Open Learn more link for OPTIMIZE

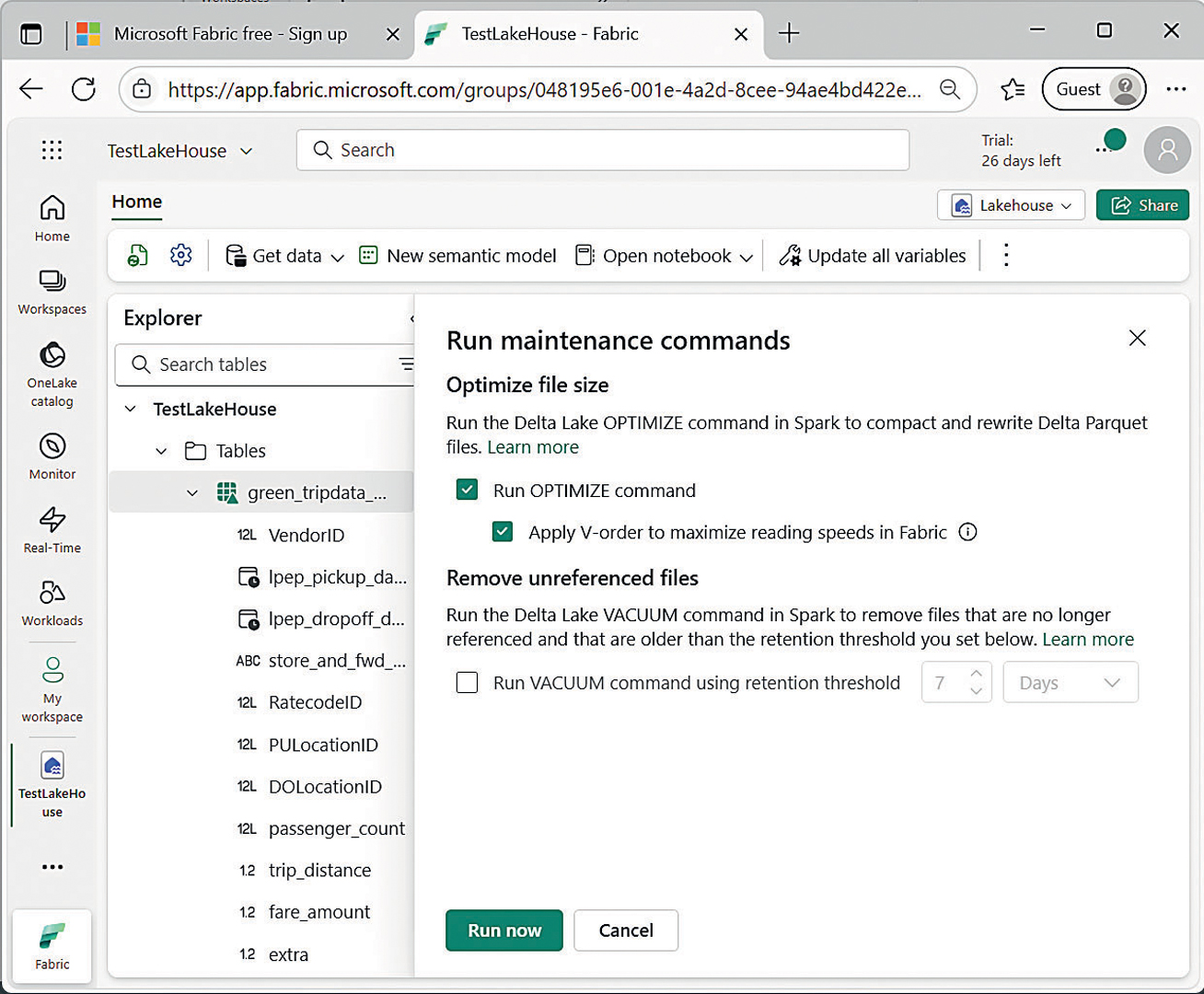pos(533,447)
